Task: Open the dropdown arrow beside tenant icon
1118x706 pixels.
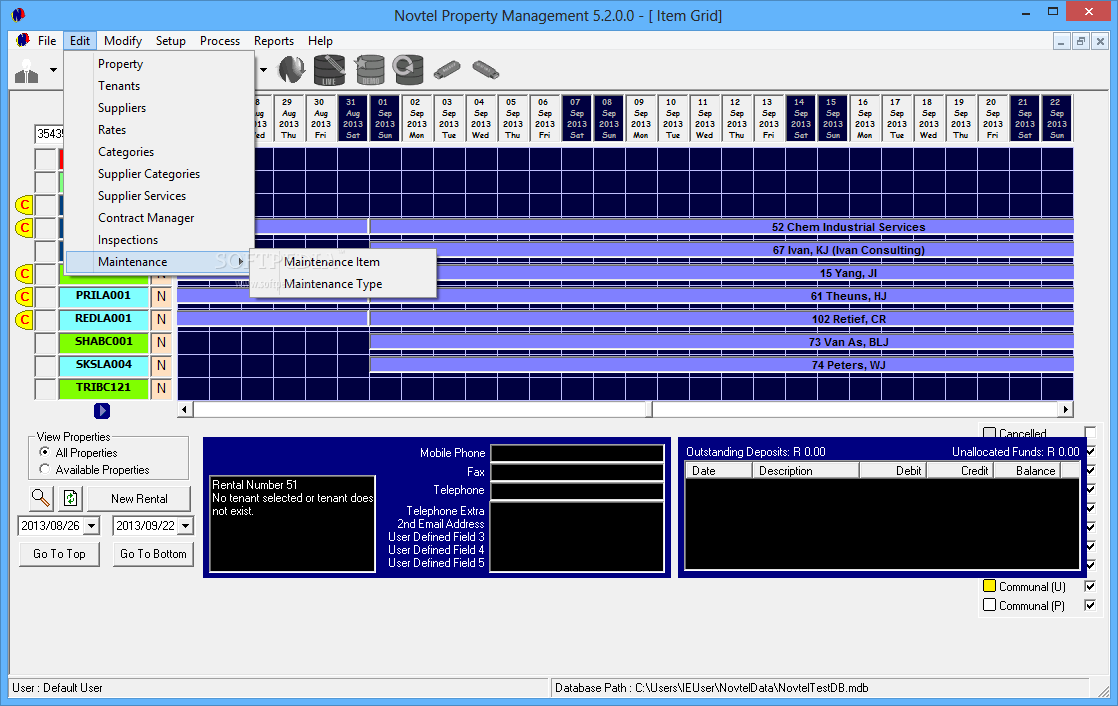Action: point(53,71)
